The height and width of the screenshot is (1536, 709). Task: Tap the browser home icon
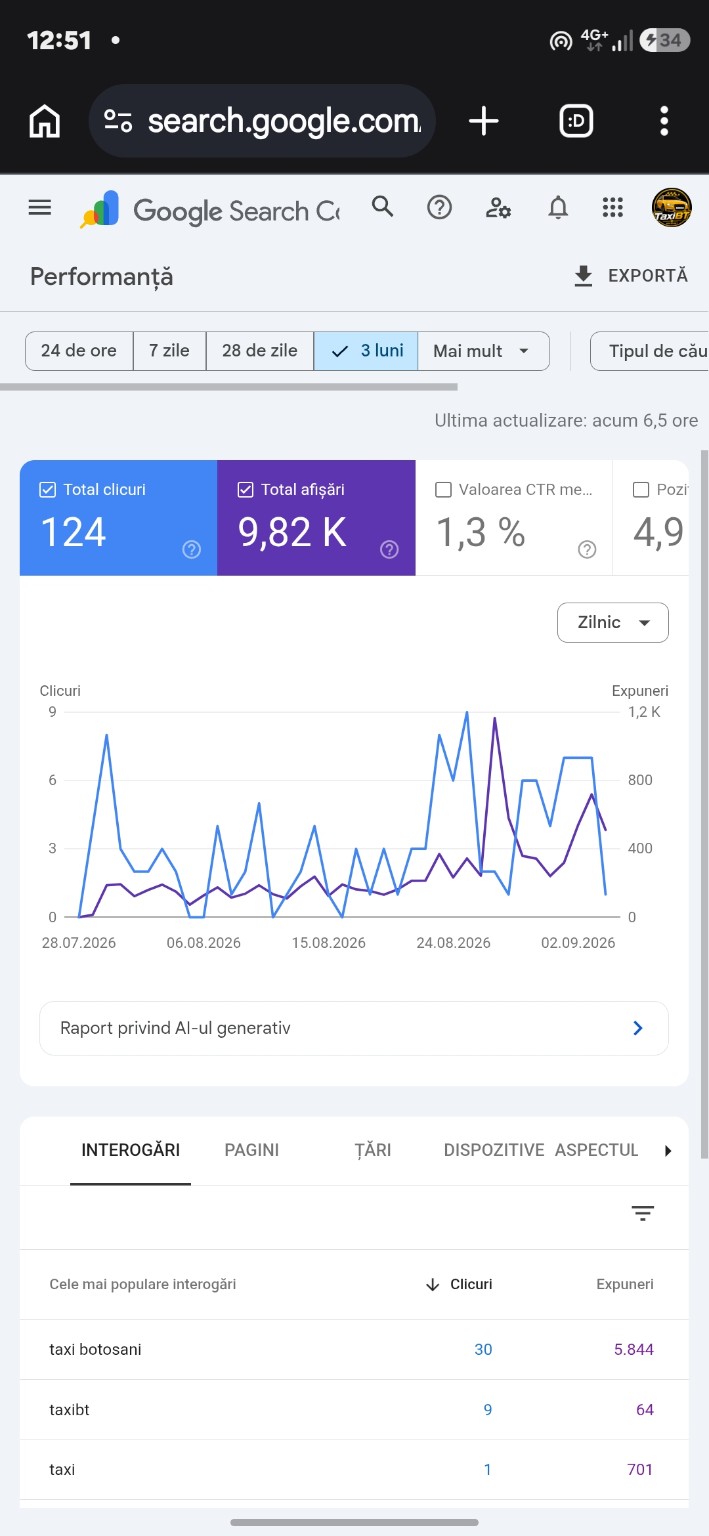point(45,122)
